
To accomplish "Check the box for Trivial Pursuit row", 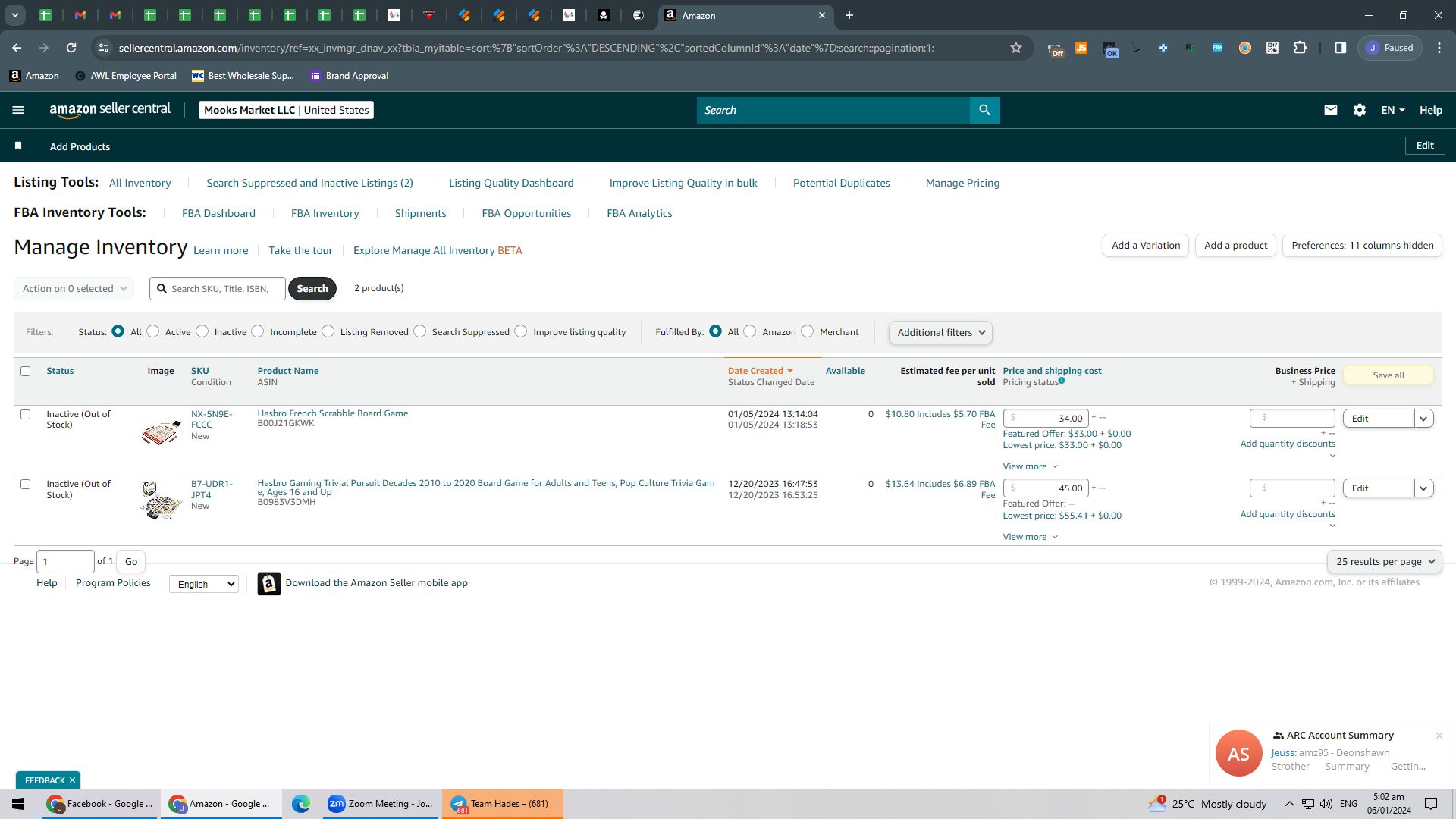I will [x=26, y=485].
